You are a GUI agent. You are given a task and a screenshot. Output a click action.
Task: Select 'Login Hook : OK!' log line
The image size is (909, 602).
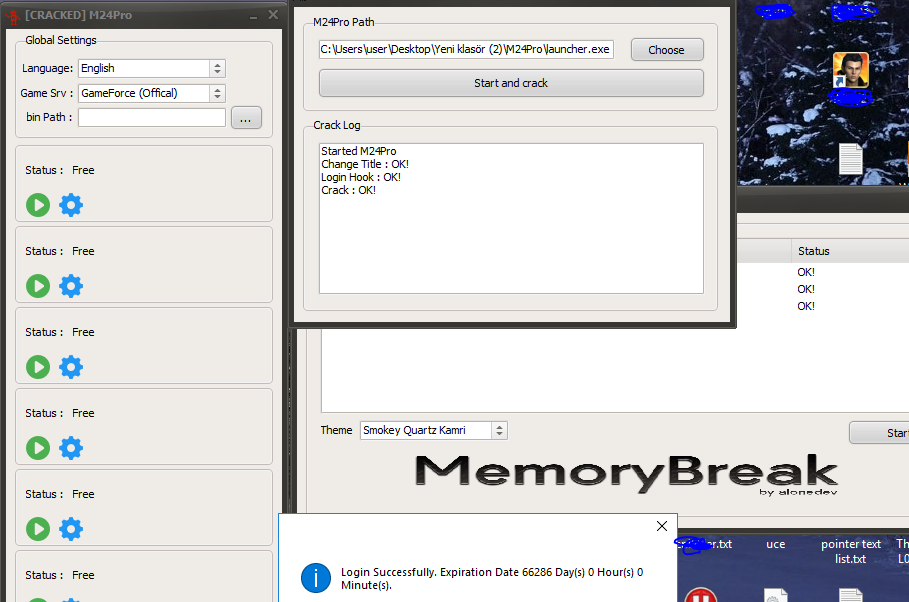[361, 177]
